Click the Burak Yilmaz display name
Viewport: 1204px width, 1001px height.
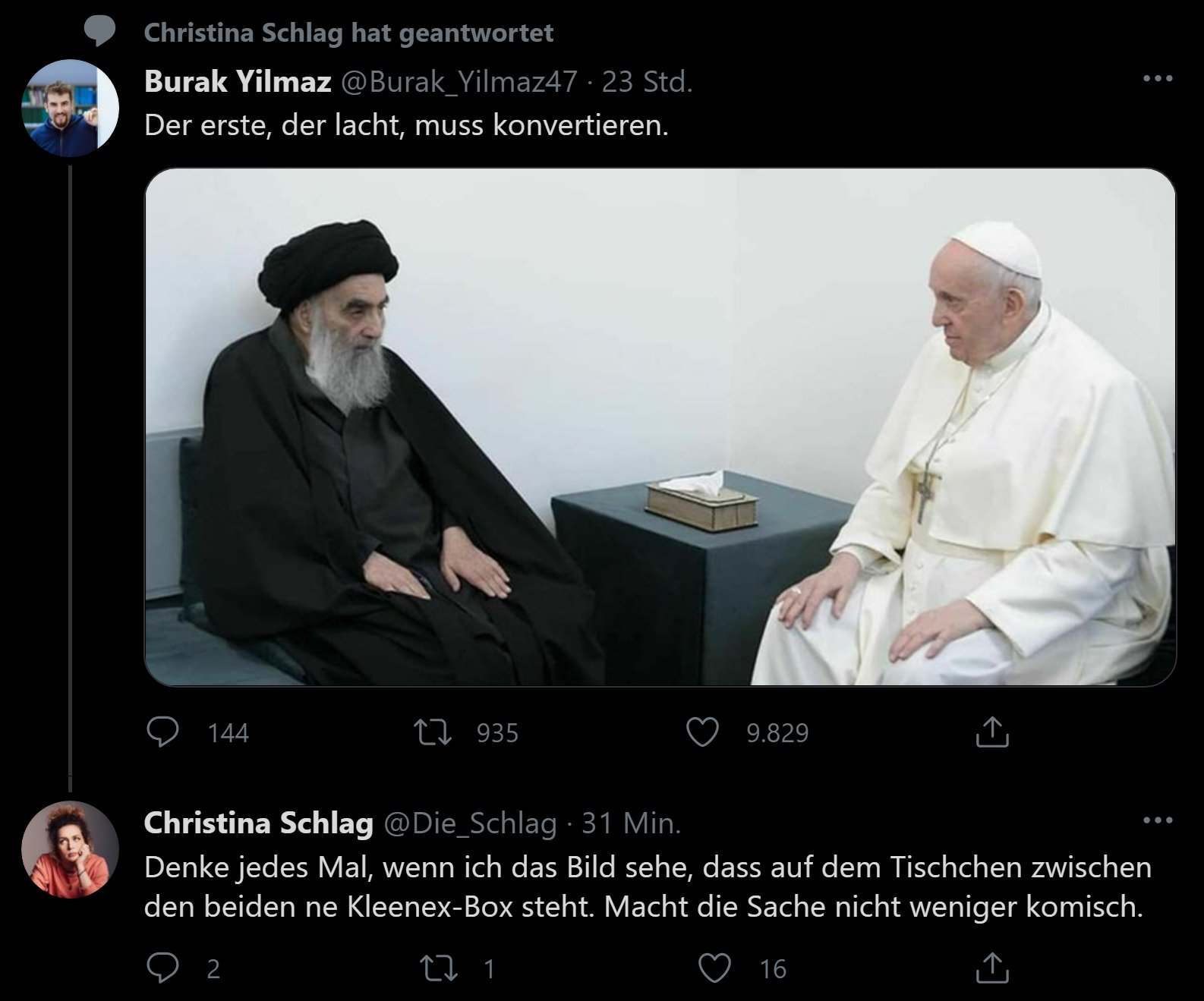coord(238,82)
